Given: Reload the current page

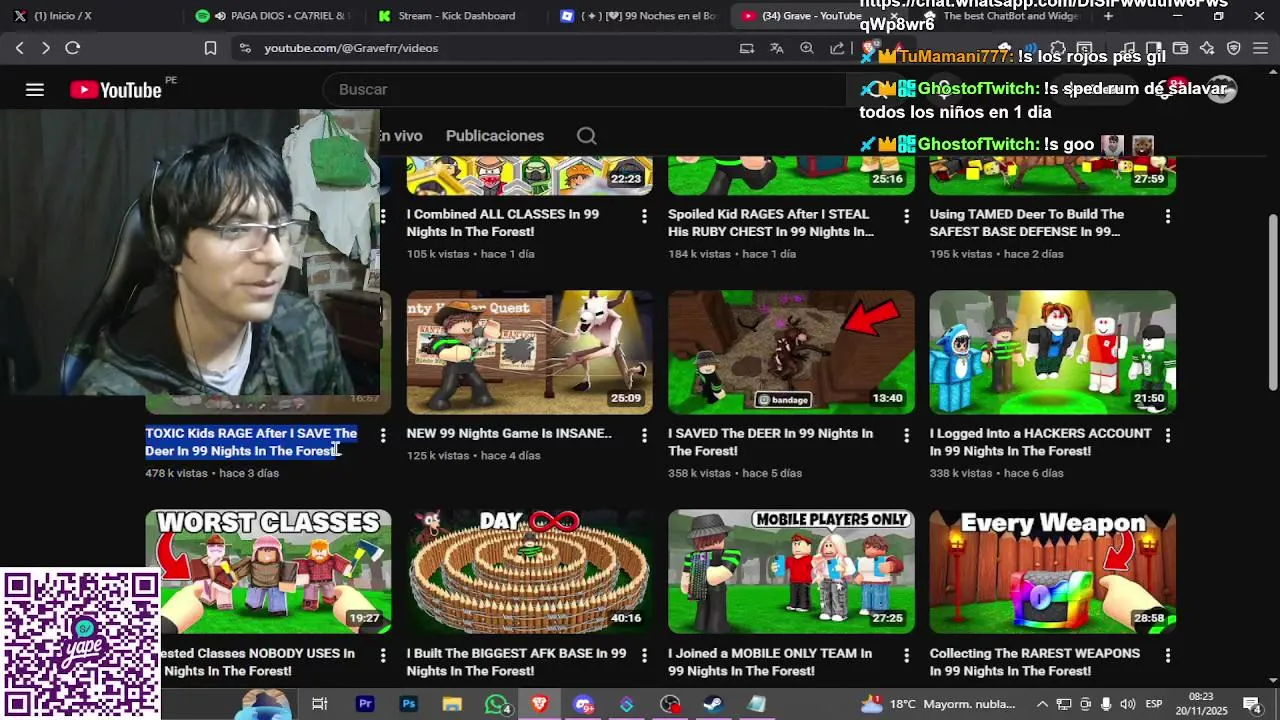Looking at the screenshot, I should click(x=72, y=48).
